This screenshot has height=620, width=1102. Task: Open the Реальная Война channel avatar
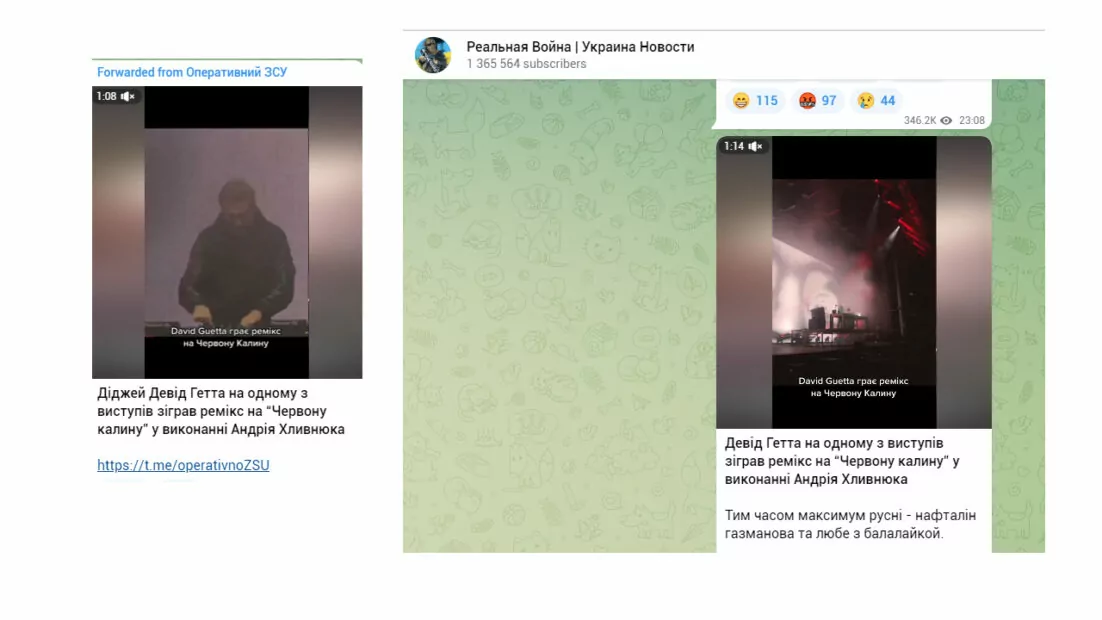(433, 55)
